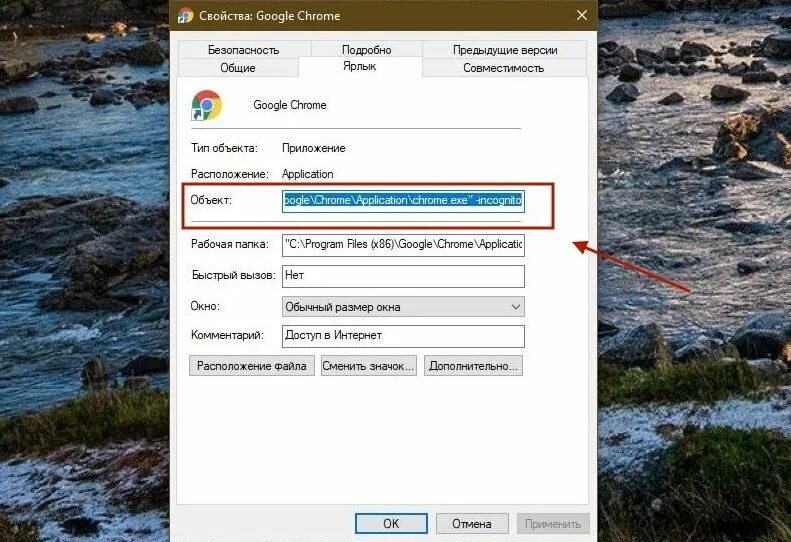Click the Google Chrome shortcut icon
This screenshot has width=791, height=542.
pos(206,105)
